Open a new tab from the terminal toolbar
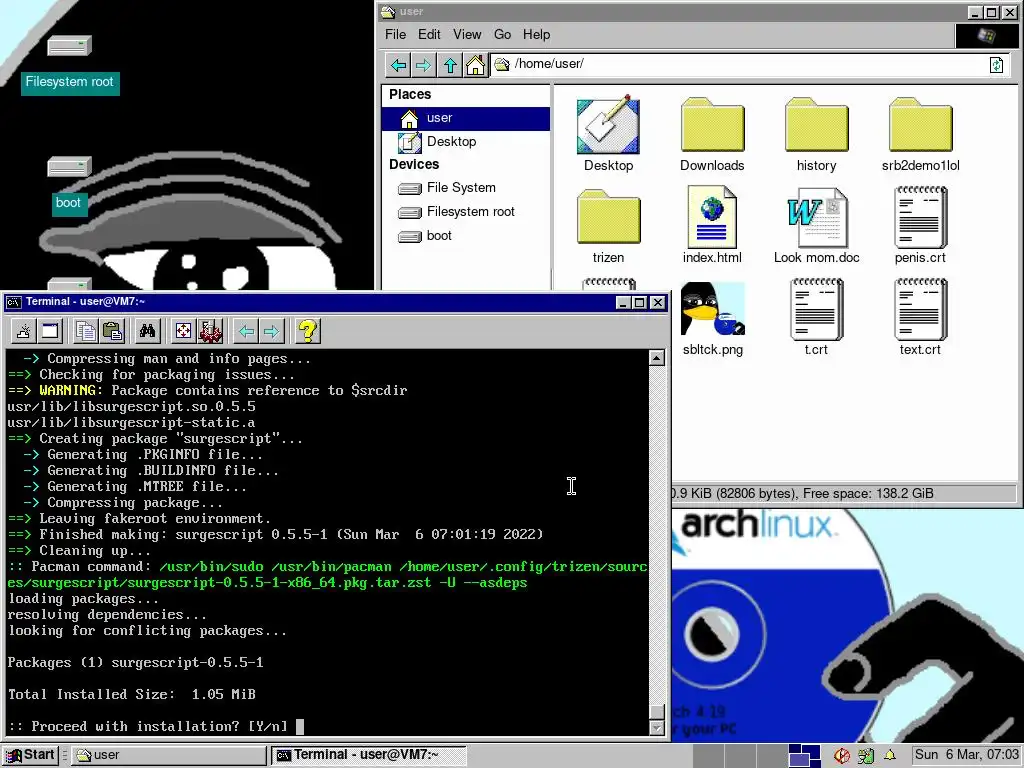The height and width of the screenshot is (768, 1024). pyautogui.click(x=24, y=331)
